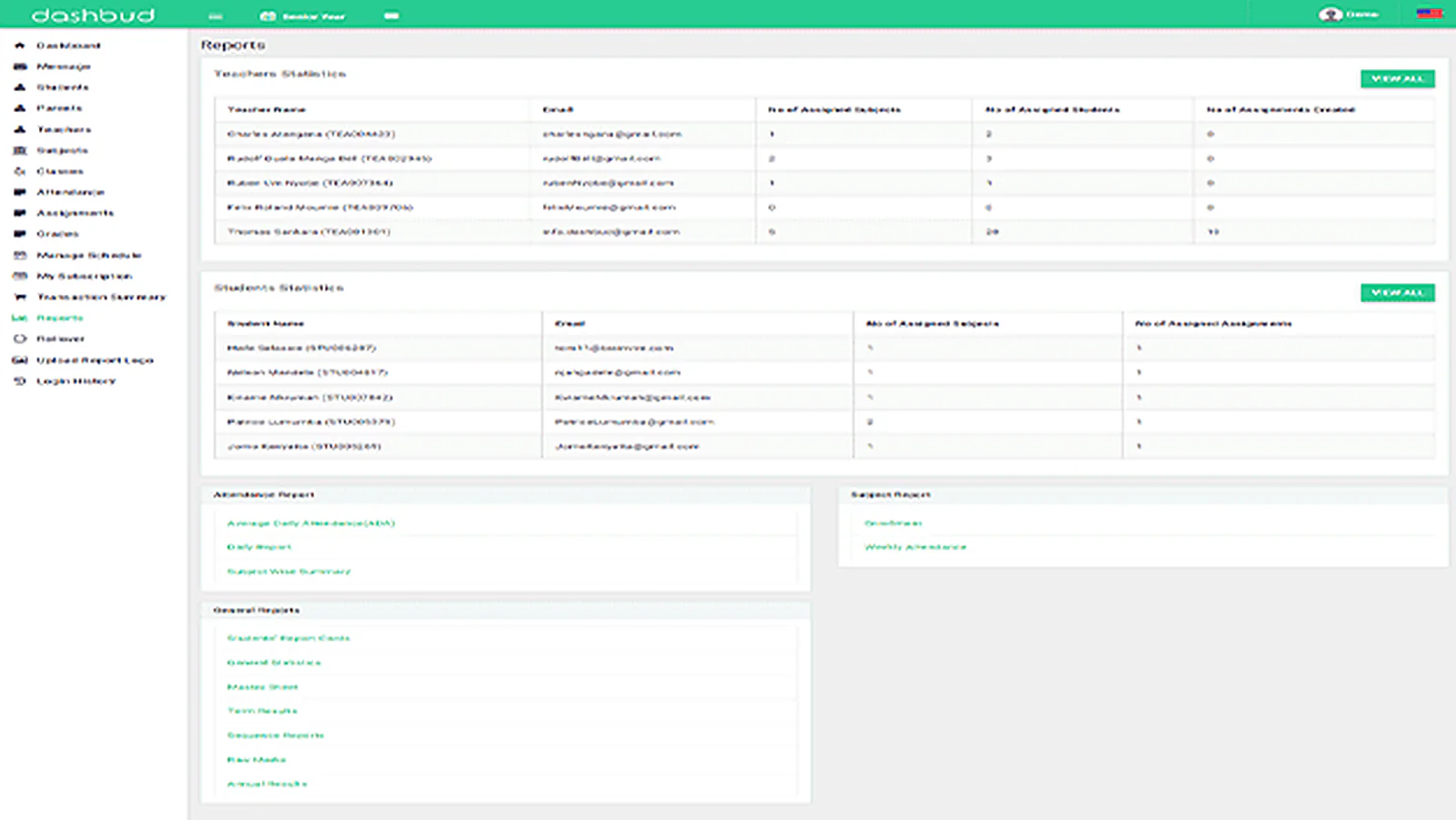Open Average Daily Attendance (ADA) report

tap(311, 523)
